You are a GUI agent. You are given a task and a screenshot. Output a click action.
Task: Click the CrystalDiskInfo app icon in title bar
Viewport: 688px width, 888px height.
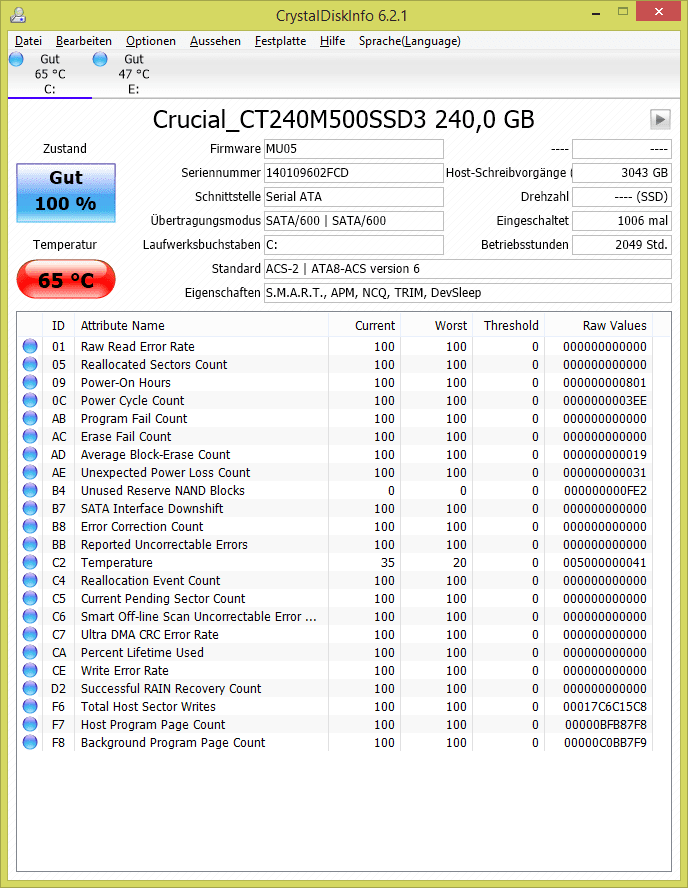pos(18,15)
